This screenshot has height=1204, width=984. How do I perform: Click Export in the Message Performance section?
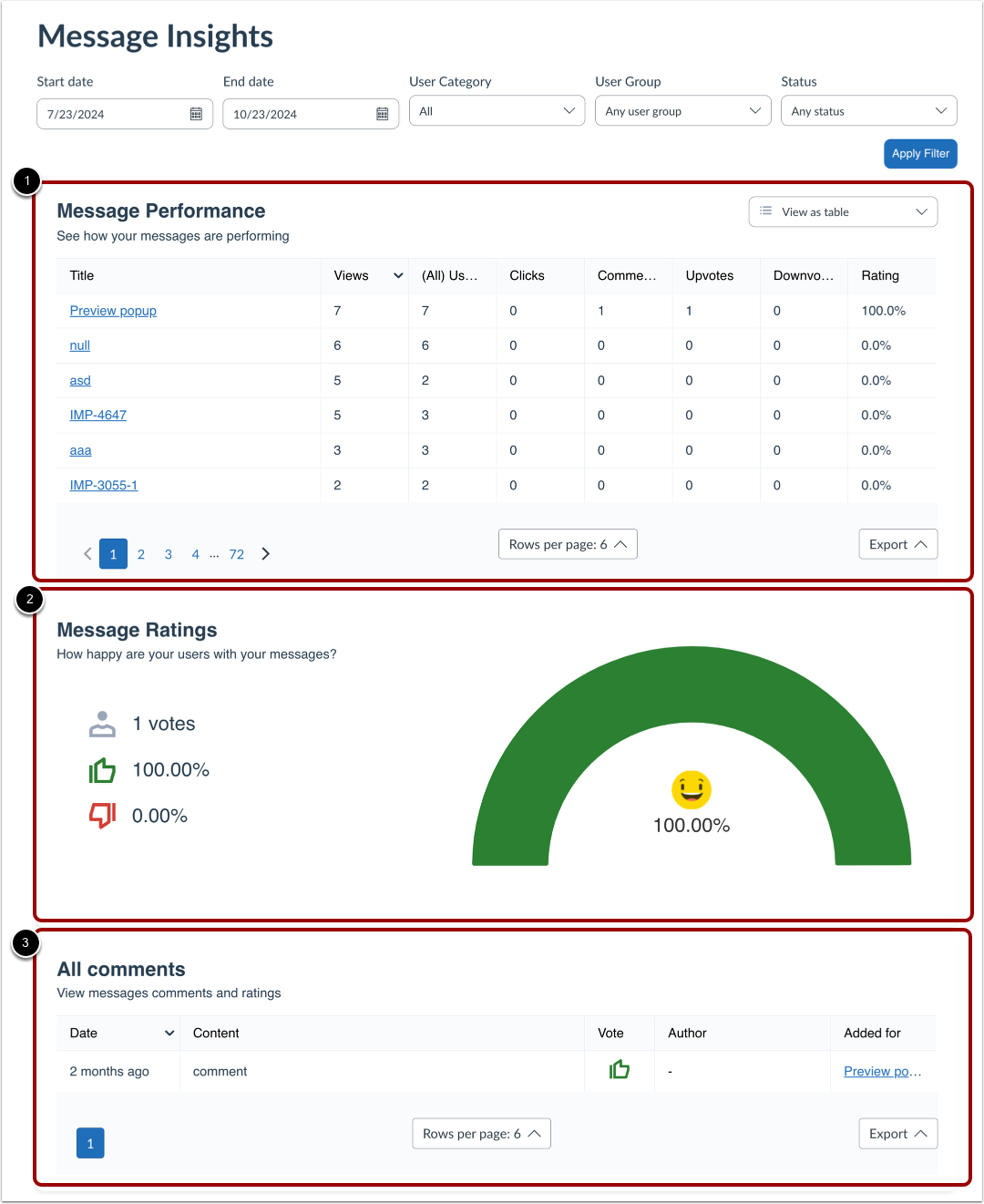pos(897,544)
